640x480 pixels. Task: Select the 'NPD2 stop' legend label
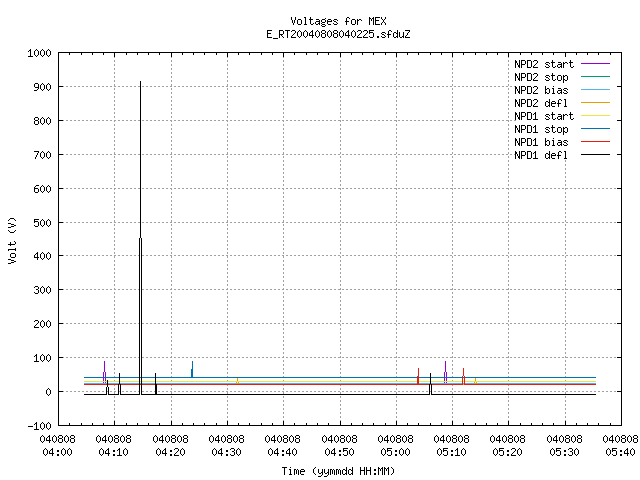(541, 77)
